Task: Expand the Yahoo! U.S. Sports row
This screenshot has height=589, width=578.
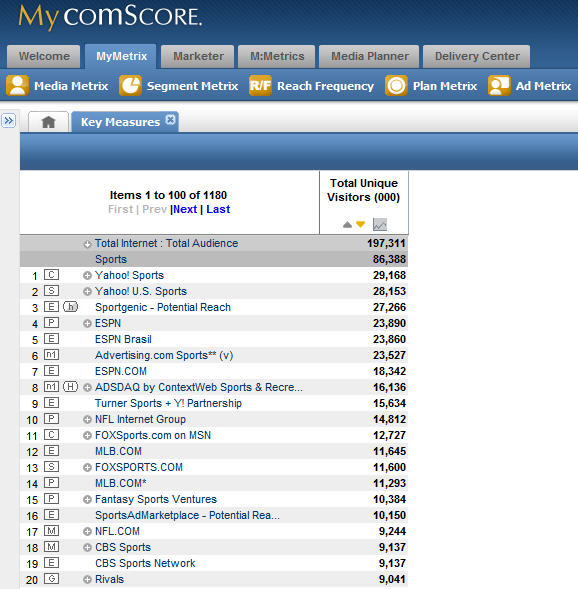Action: [87, 291]
